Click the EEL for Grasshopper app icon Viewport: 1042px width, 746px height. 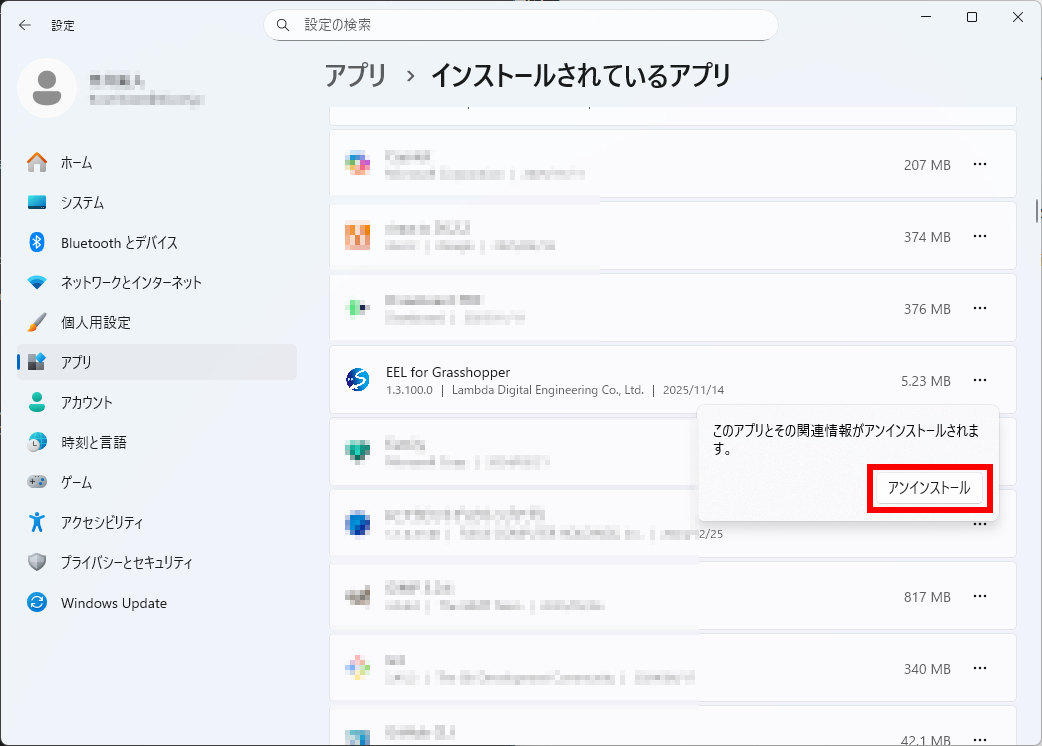(x=357, y=380)
